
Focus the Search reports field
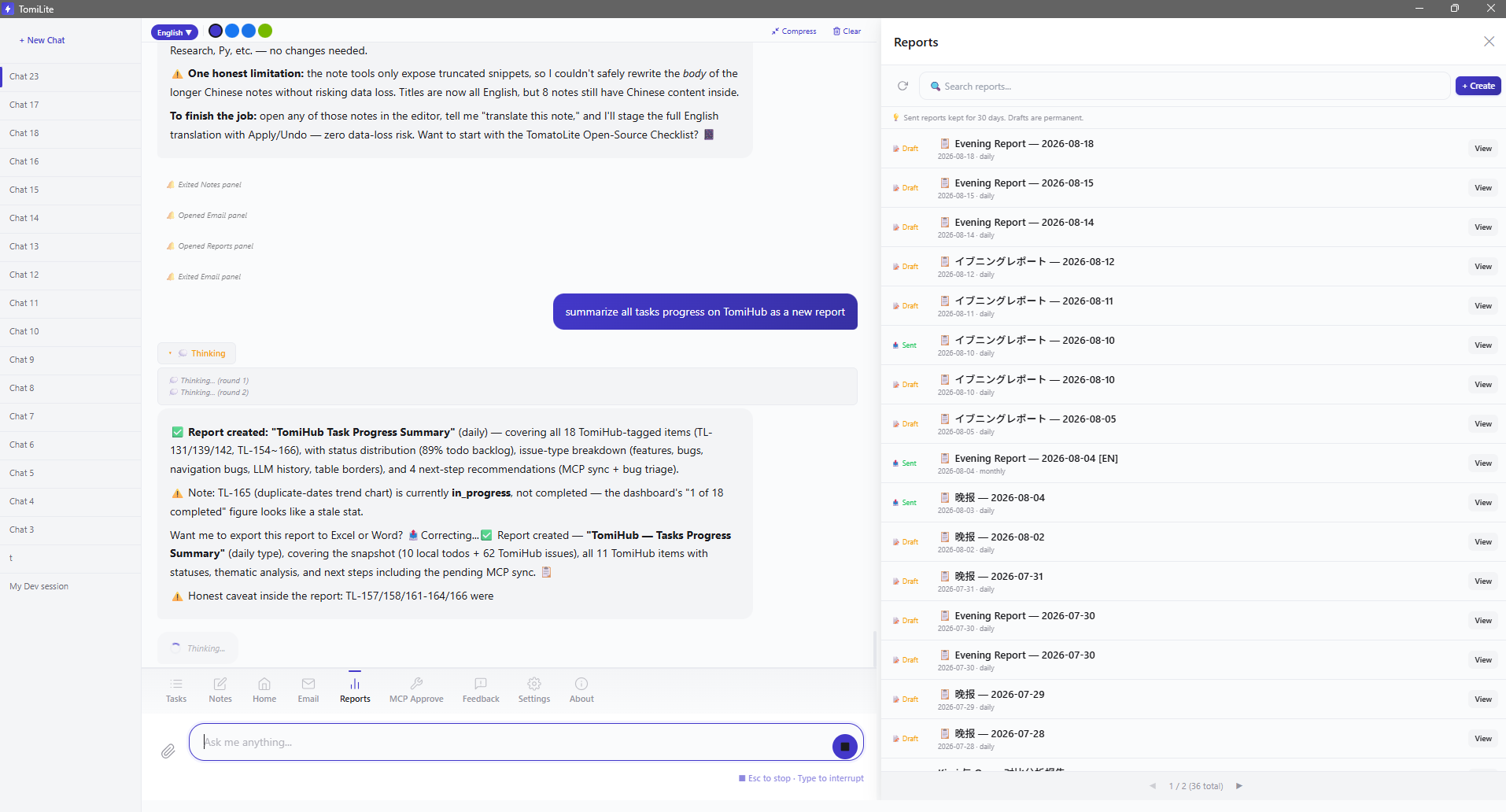click(x=1184, y=86)
